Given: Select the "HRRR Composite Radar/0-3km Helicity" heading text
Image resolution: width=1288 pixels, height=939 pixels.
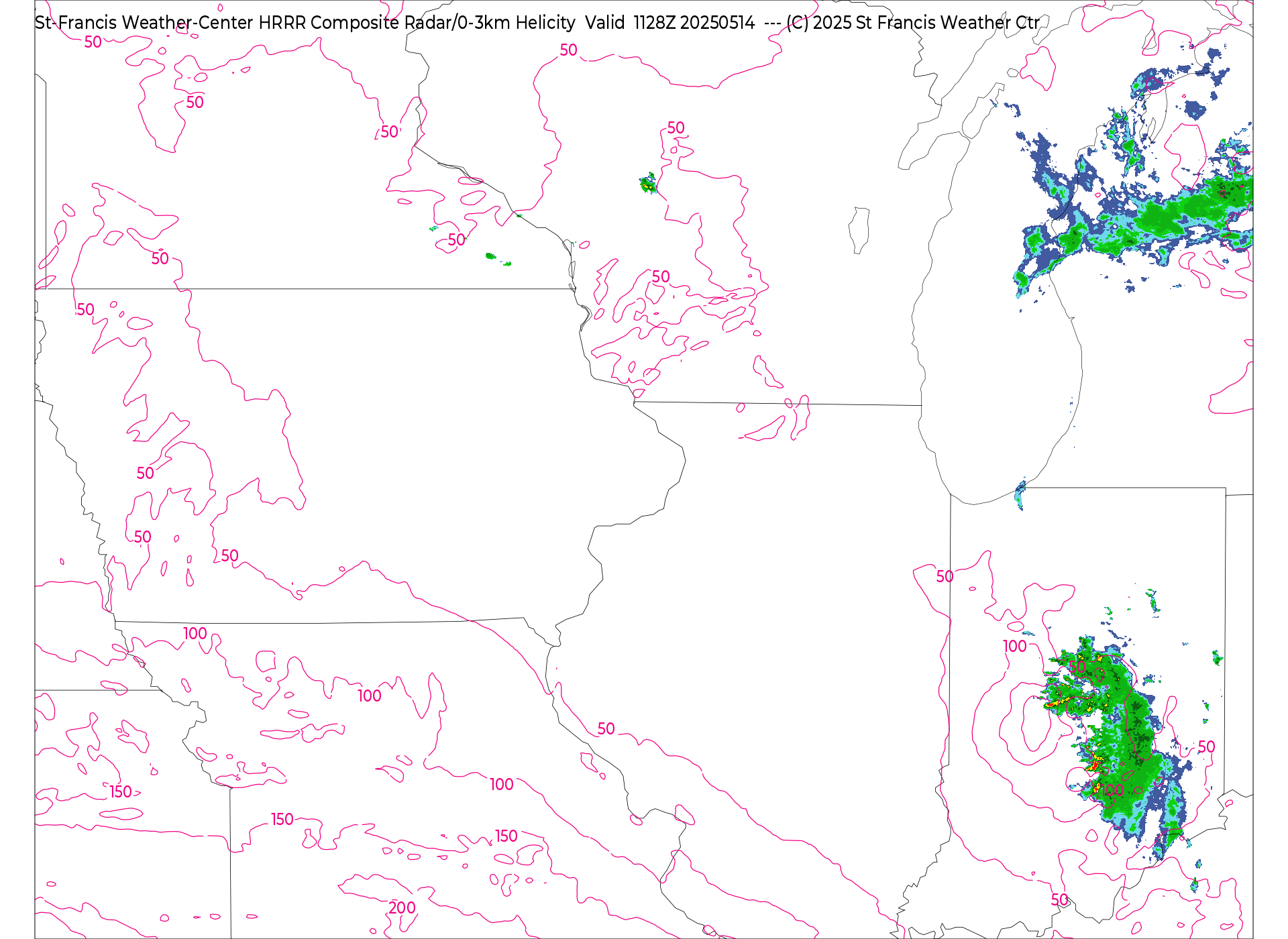Looking at the screenshot, I should click(417, 23).
